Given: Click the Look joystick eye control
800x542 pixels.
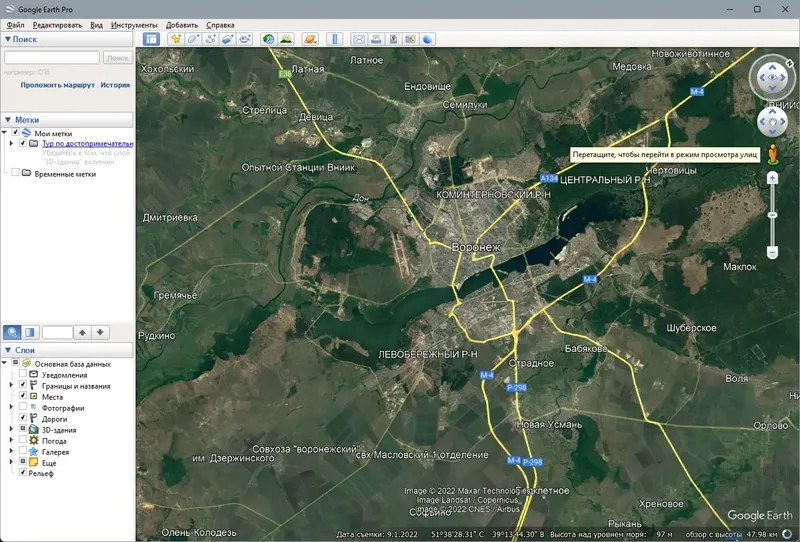Looking at the screenshot, I should point(772,78).
